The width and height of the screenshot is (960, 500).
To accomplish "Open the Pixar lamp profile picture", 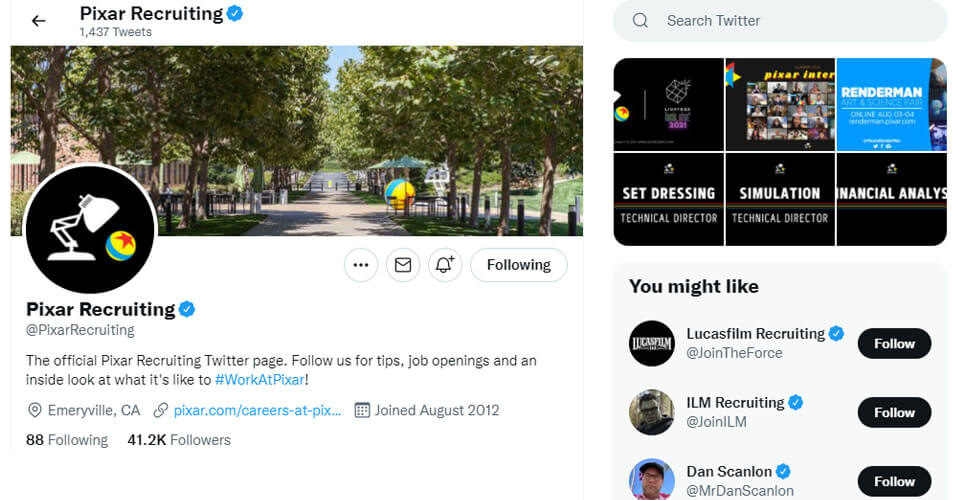I will 89,231.
